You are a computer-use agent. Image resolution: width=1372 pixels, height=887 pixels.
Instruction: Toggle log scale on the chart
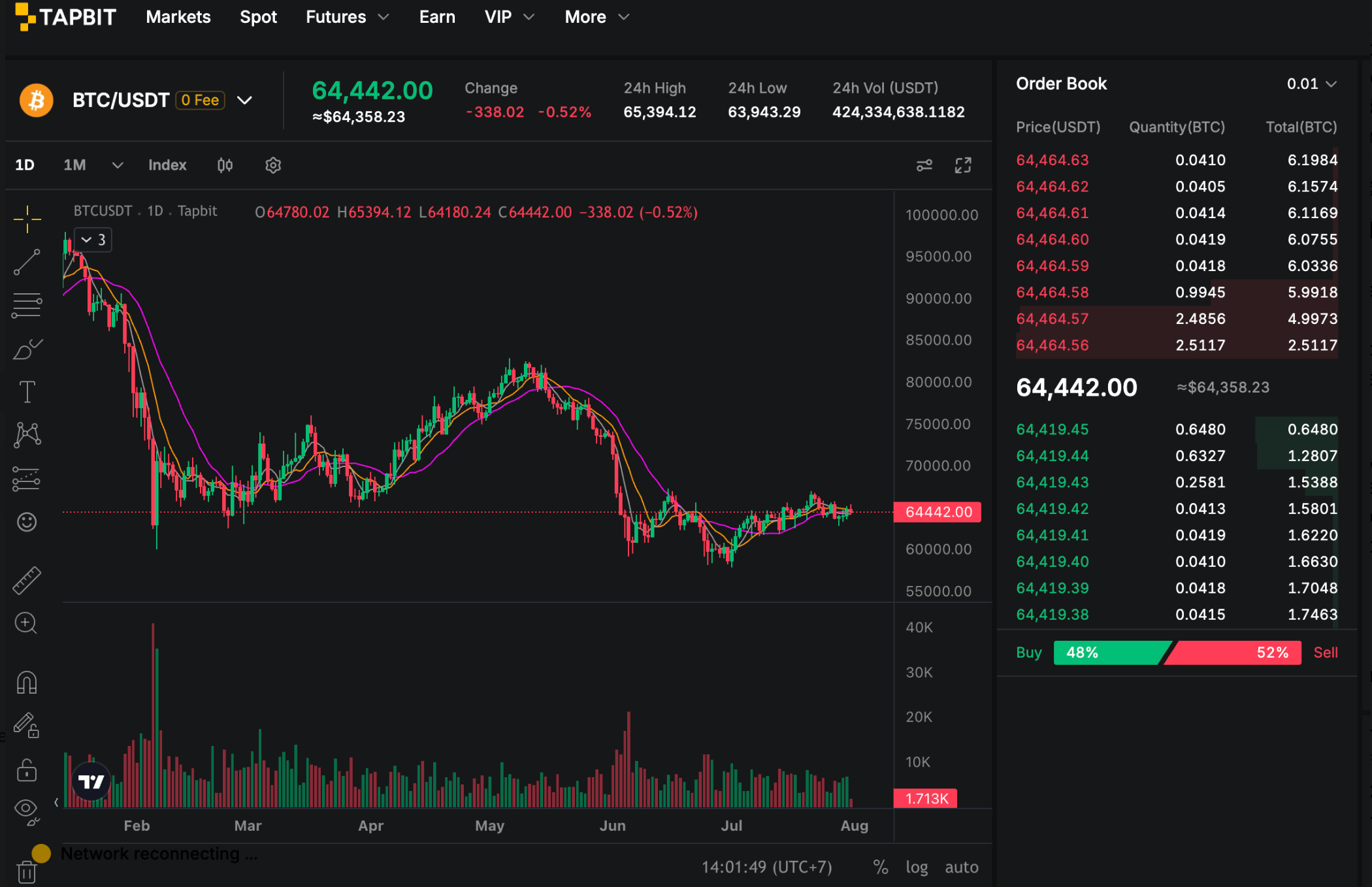pyautogui.click(x=917, y=867)
